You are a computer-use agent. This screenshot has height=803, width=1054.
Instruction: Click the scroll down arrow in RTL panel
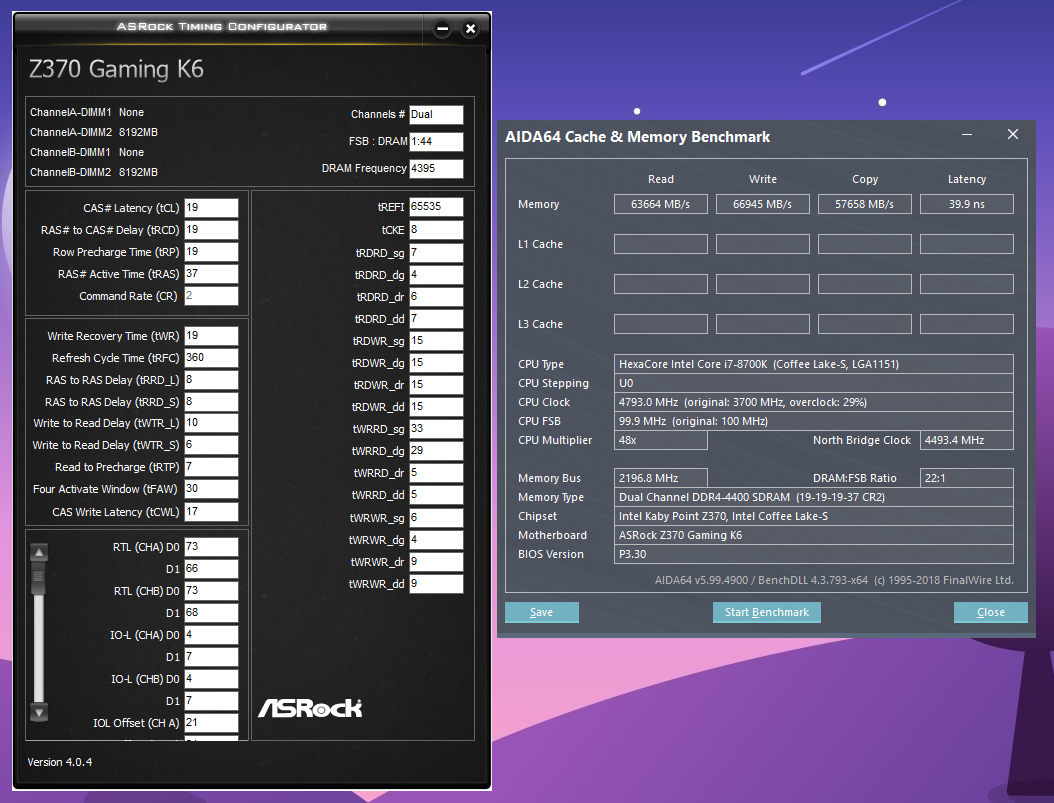pyautogui.click(x=39, y=712)
